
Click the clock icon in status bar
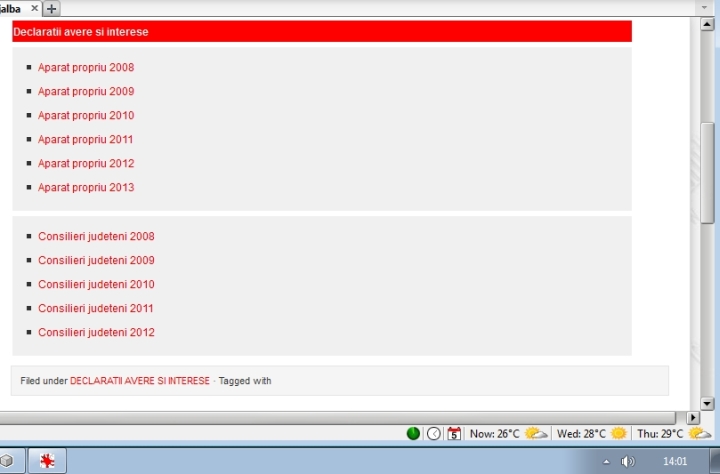click(433, 433)
